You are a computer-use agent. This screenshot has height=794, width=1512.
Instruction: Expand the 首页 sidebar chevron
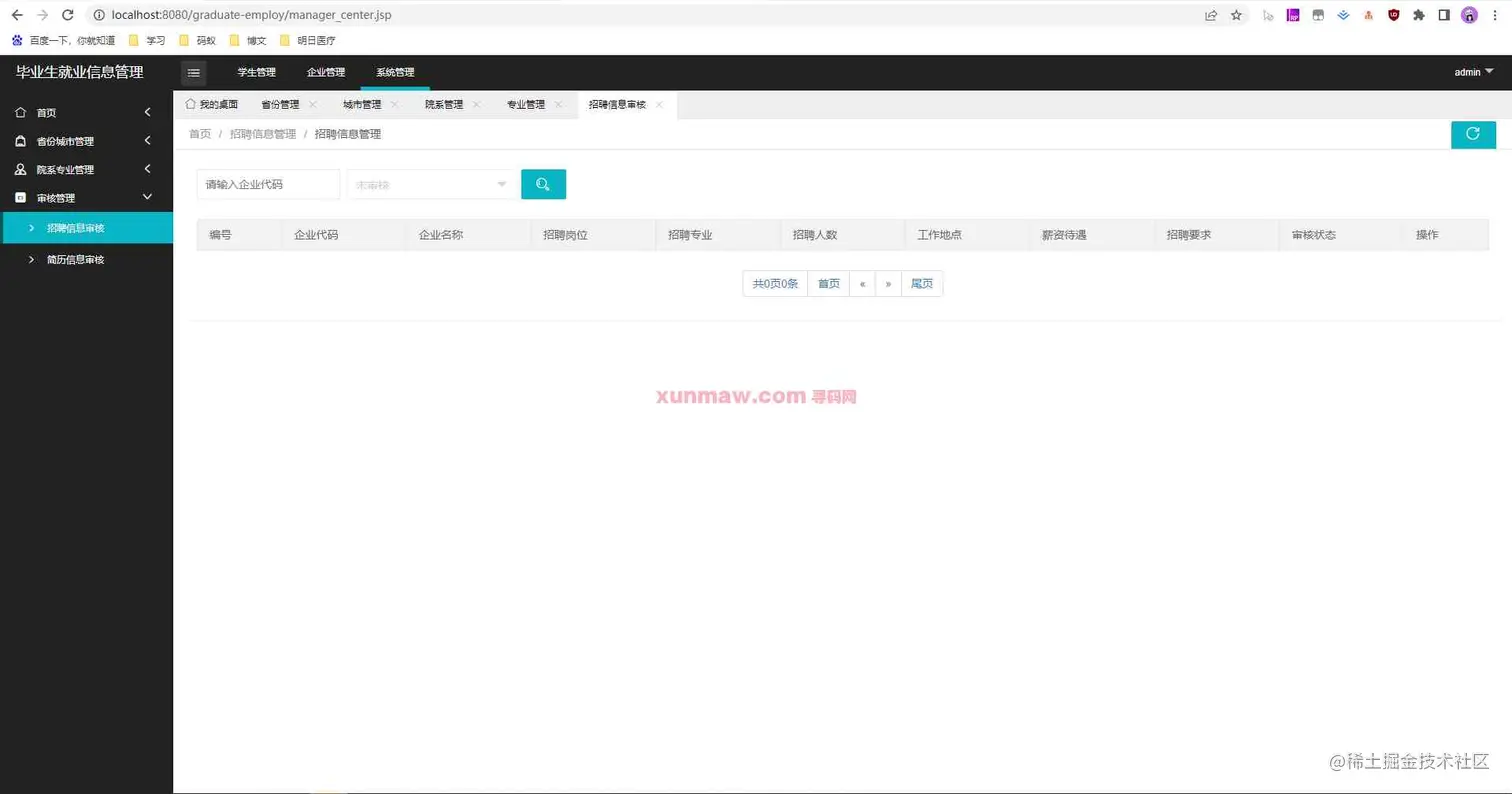click(x=147, y=113)
